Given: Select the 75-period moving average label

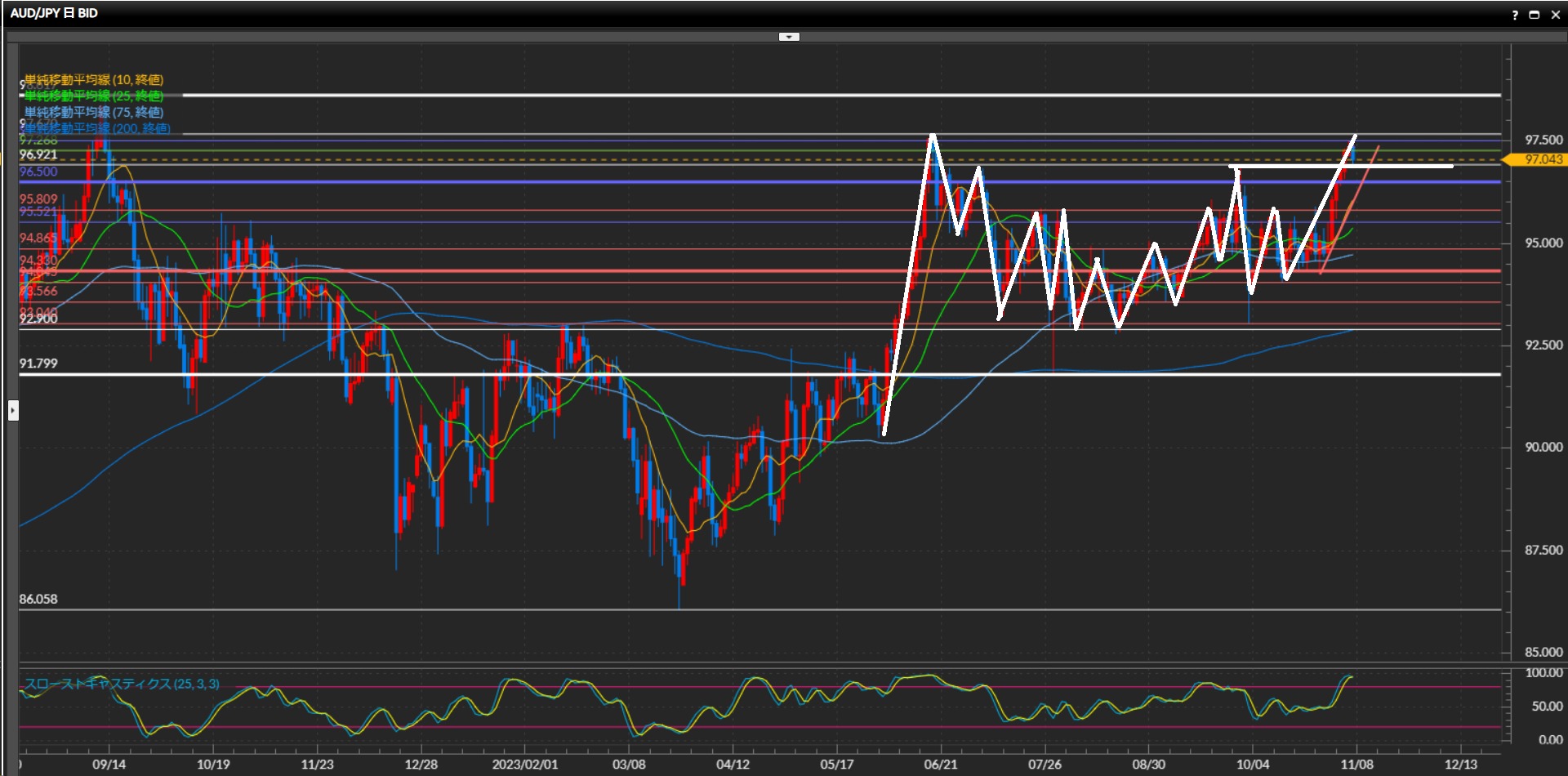Looking at the screenshot, I should pos(94,112).
